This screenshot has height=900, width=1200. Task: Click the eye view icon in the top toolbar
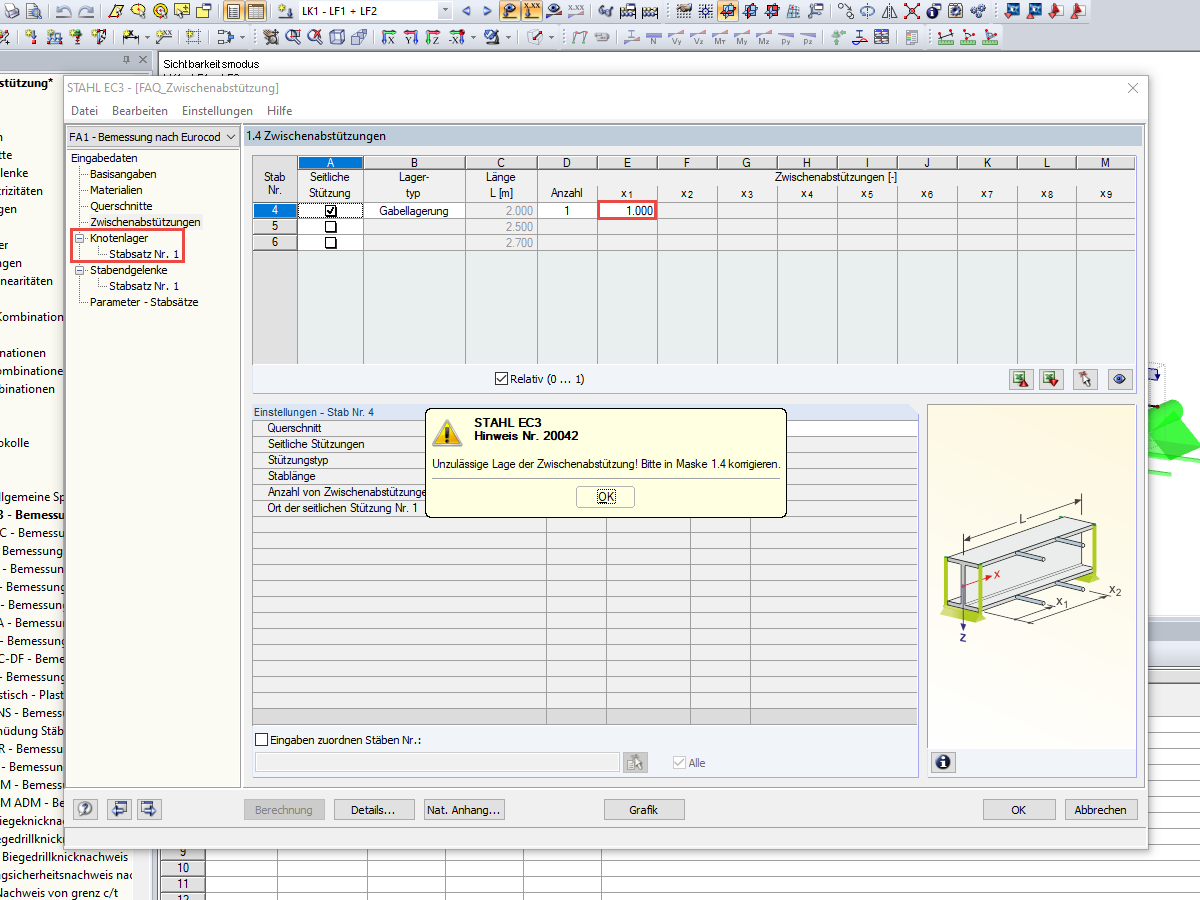point(553,11)
